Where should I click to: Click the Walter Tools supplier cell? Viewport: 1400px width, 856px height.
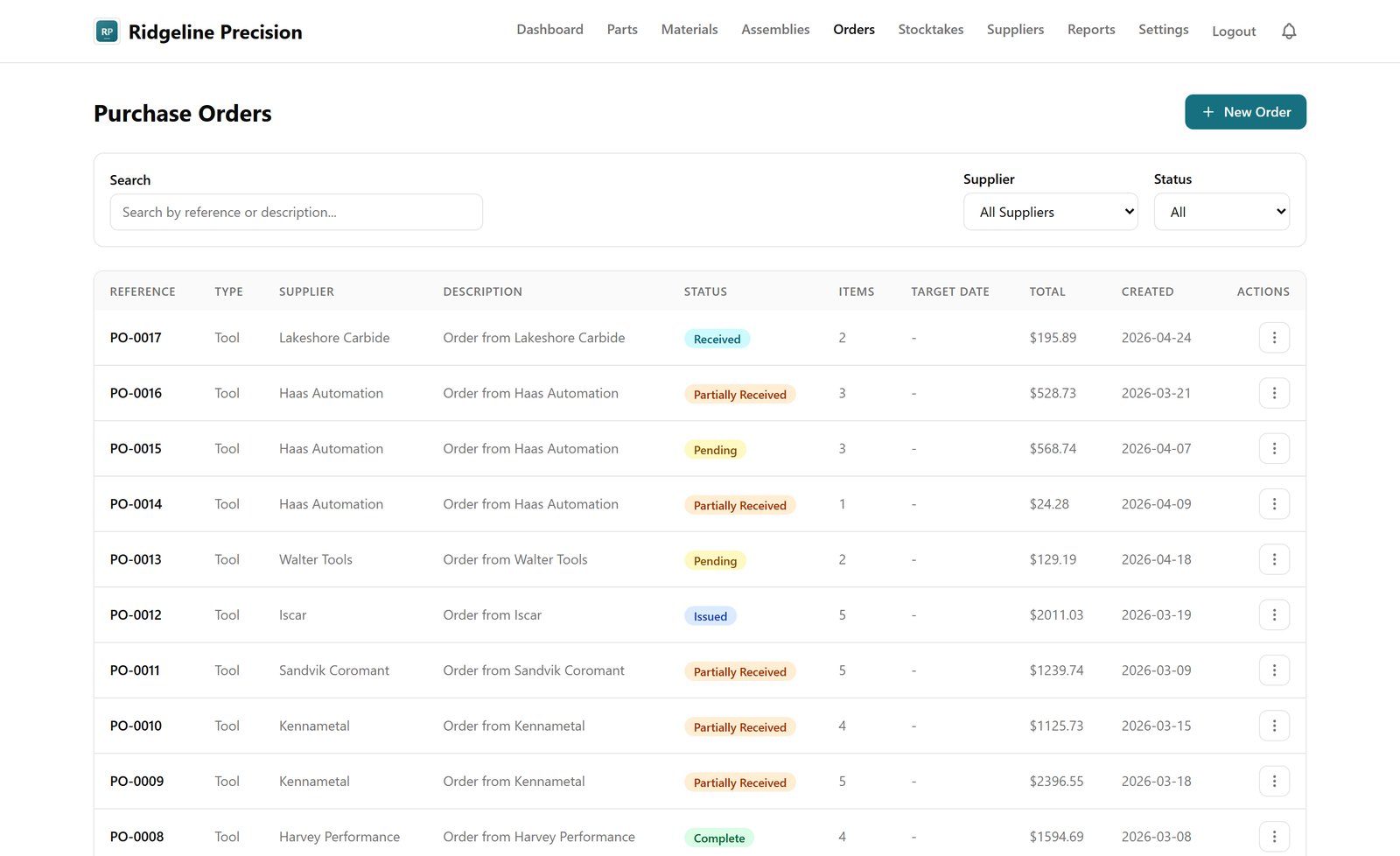[x=316, y=559]
